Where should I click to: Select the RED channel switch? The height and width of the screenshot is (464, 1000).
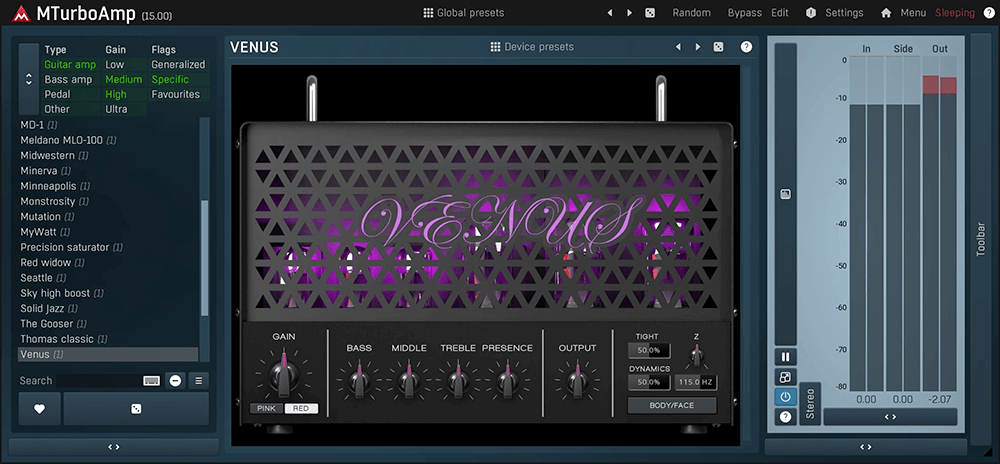tap(301, 408)
